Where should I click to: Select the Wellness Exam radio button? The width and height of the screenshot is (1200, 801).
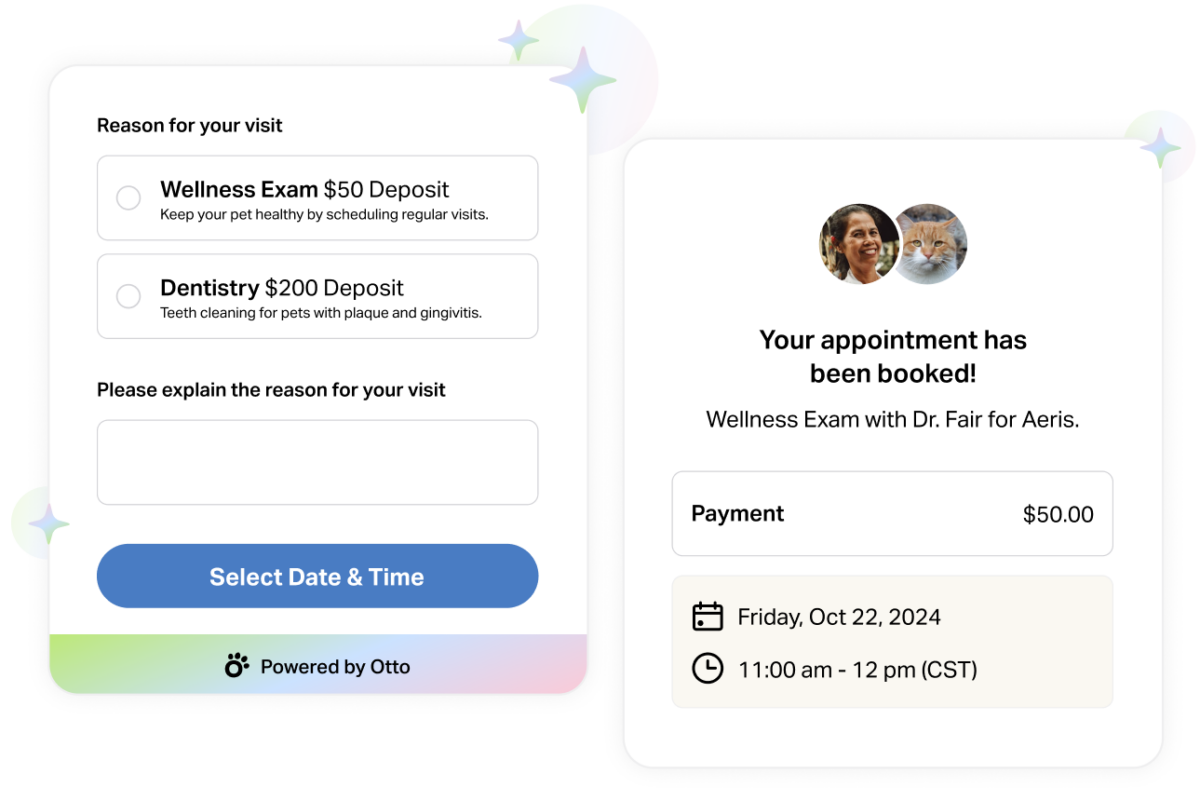pyautogui.click(x=128, y=198)
